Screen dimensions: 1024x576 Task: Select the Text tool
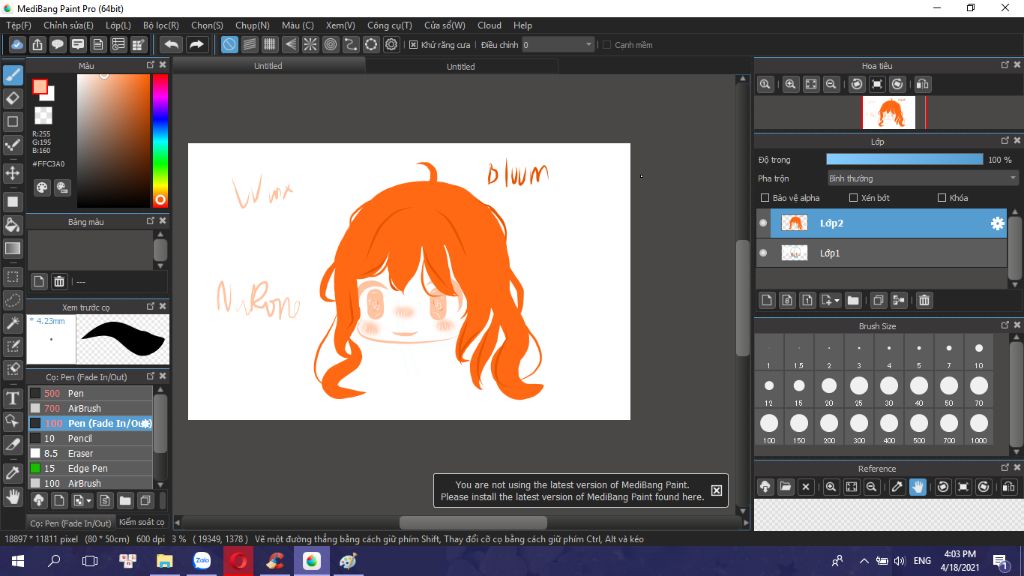click(x=13, y=398)
